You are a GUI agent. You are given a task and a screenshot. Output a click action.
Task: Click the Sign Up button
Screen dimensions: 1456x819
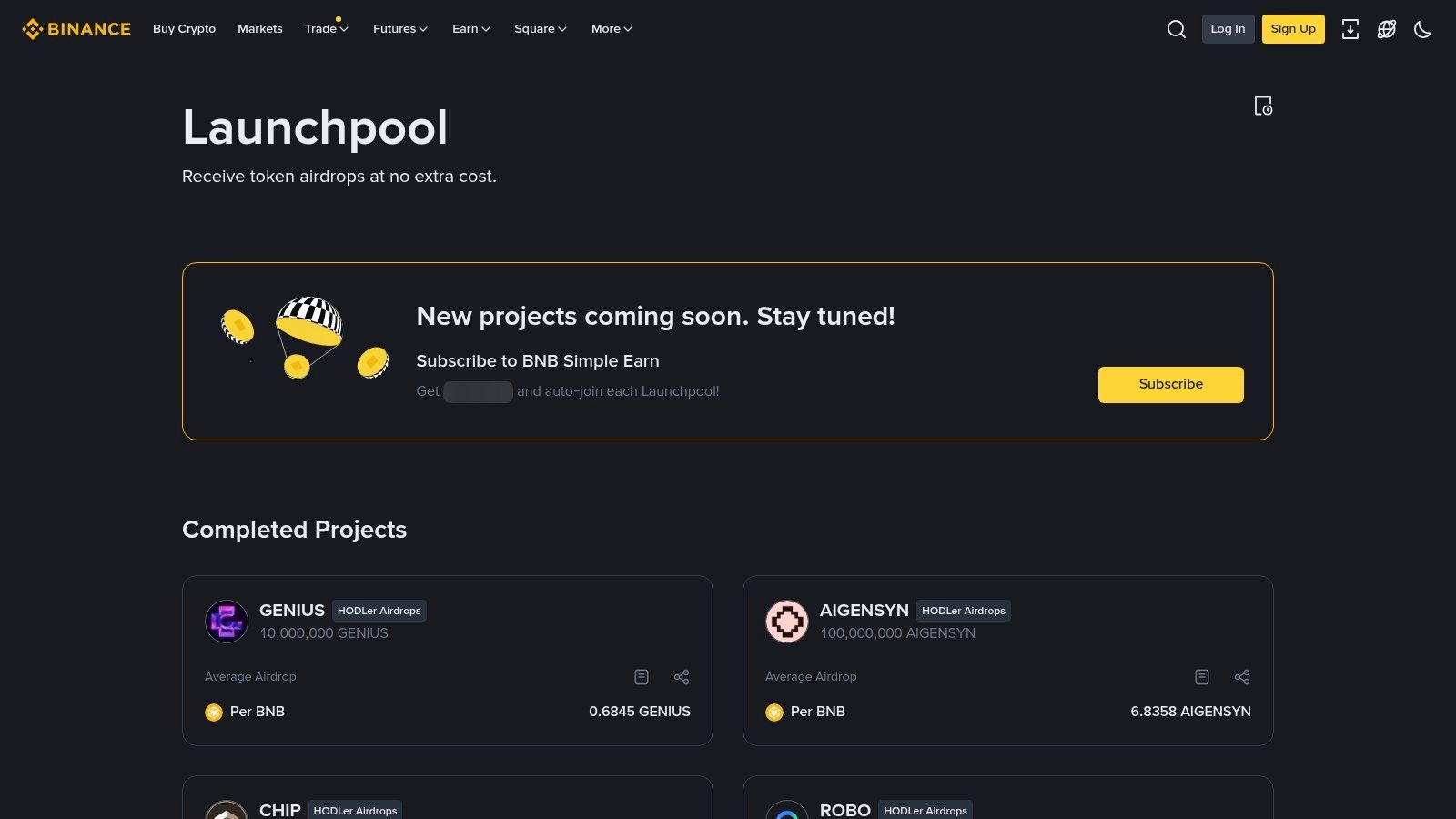[1293, 29]
